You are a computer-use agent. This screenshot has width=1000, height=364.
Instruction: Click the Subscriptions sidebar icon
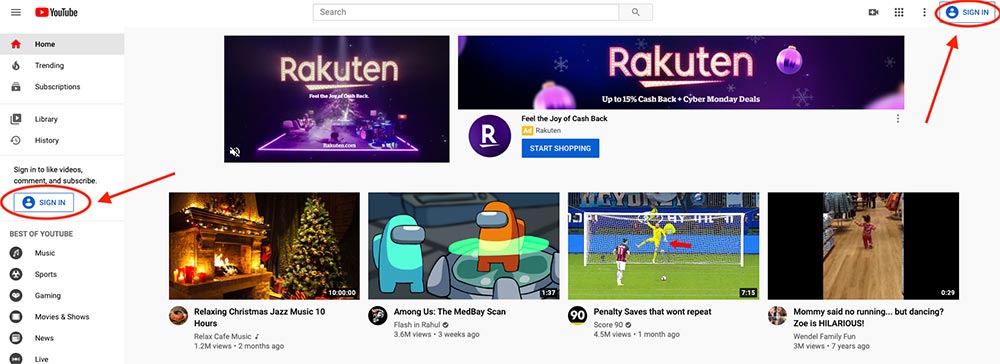pos(16,87)
